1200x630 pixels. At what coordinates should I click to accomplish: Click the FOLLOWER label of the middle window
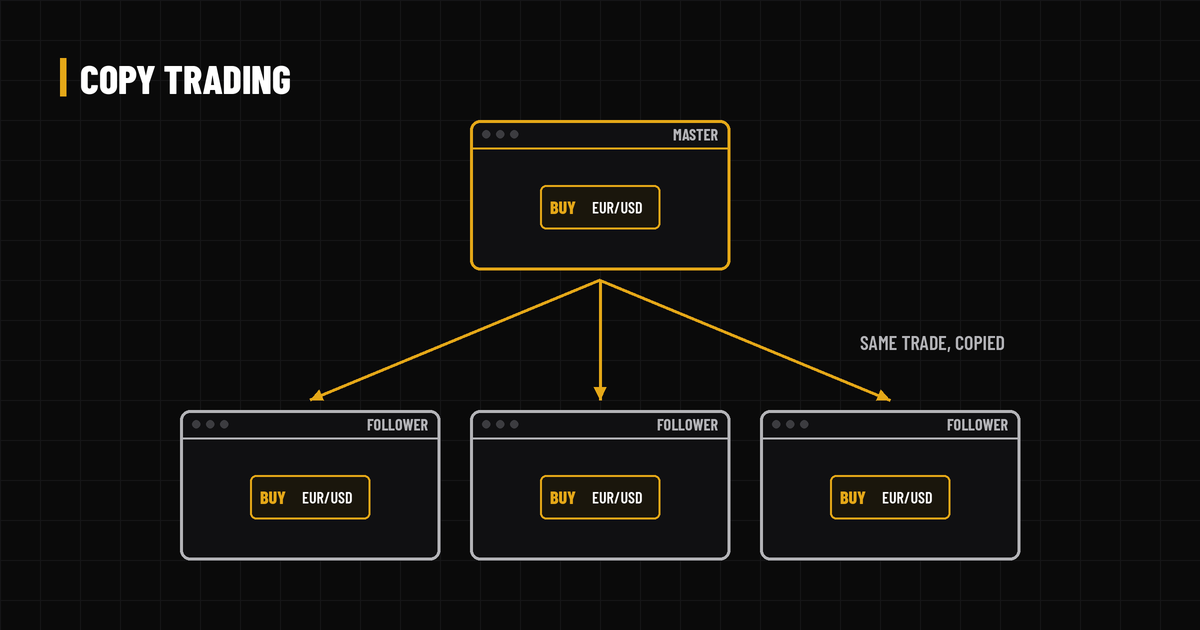[x=687, y=425]
